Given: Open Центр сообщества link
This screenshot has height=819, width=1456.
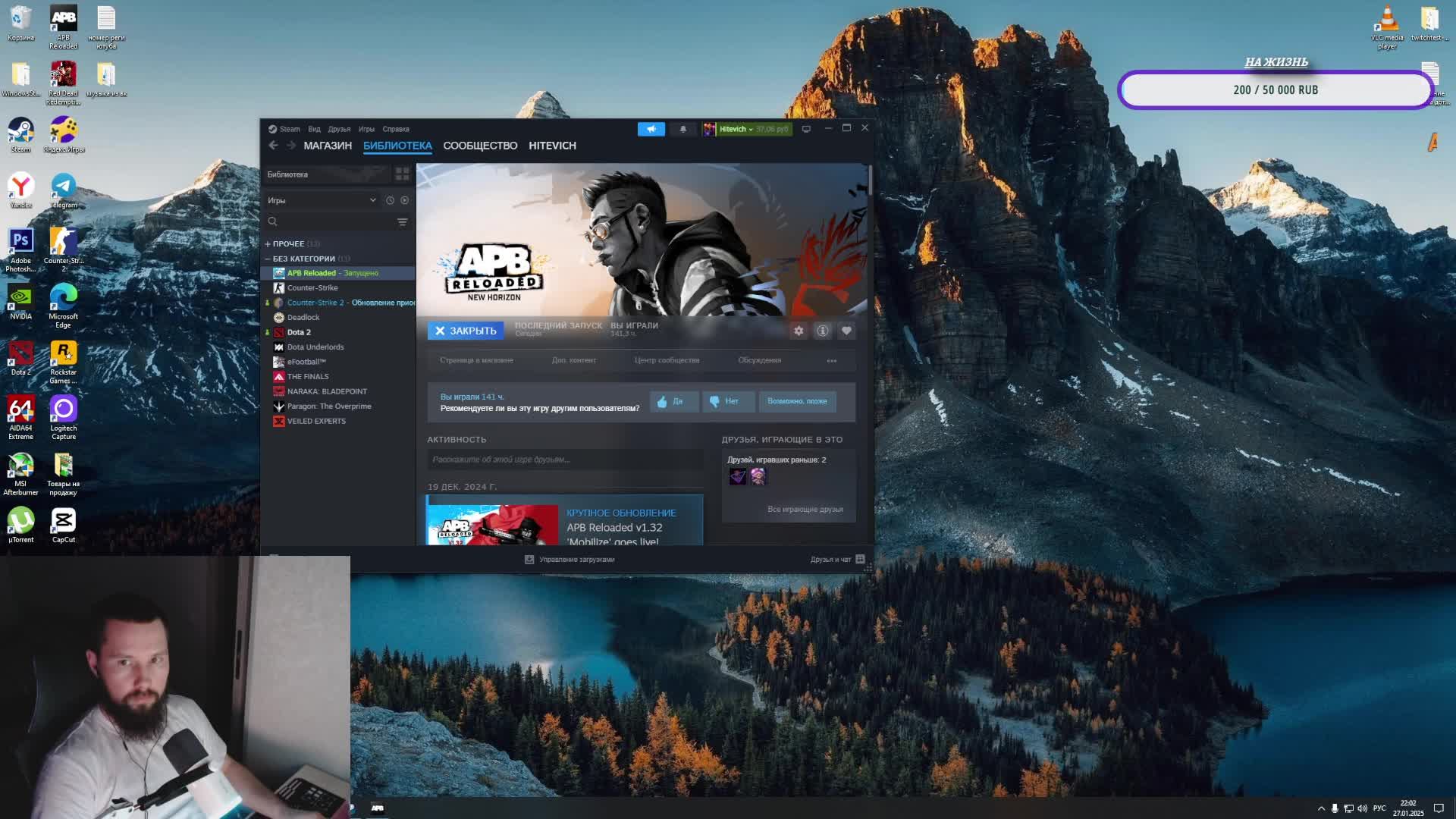Looking at the screenshot, I should 667,360.
